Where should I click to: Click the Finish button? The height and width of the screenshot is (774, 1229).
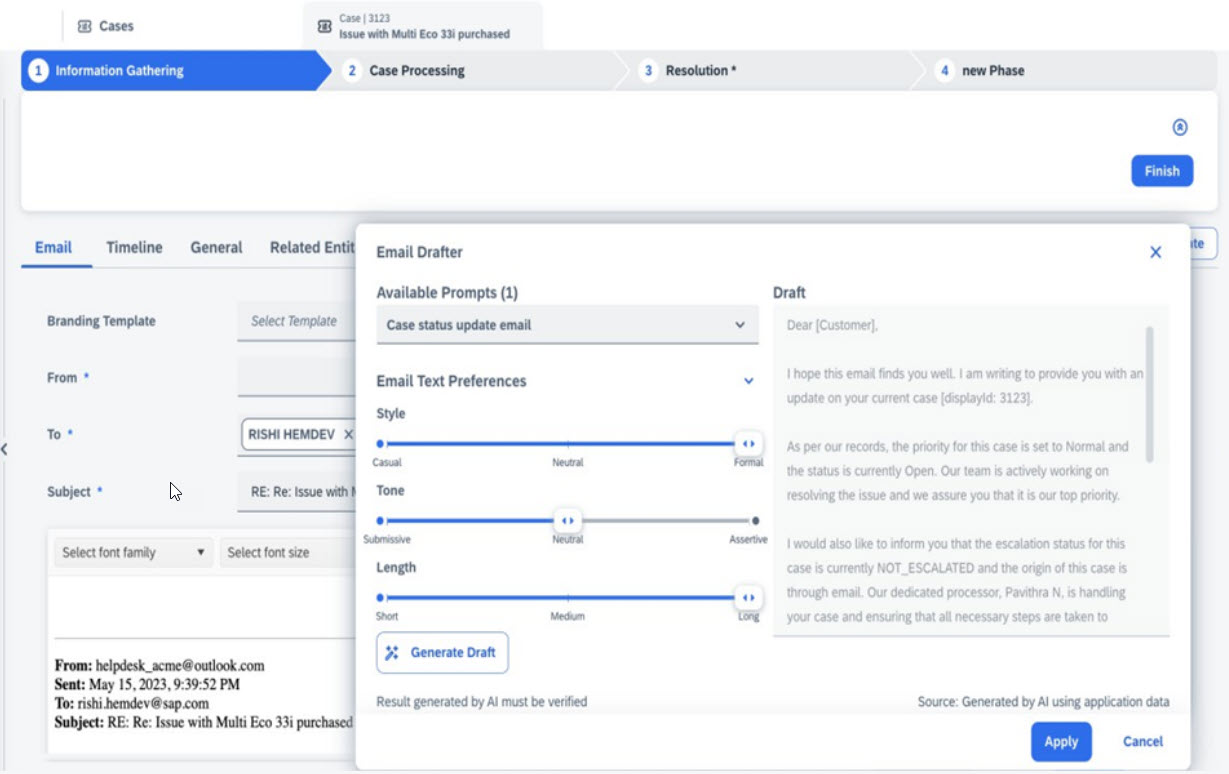click(x=1162, y=171)
